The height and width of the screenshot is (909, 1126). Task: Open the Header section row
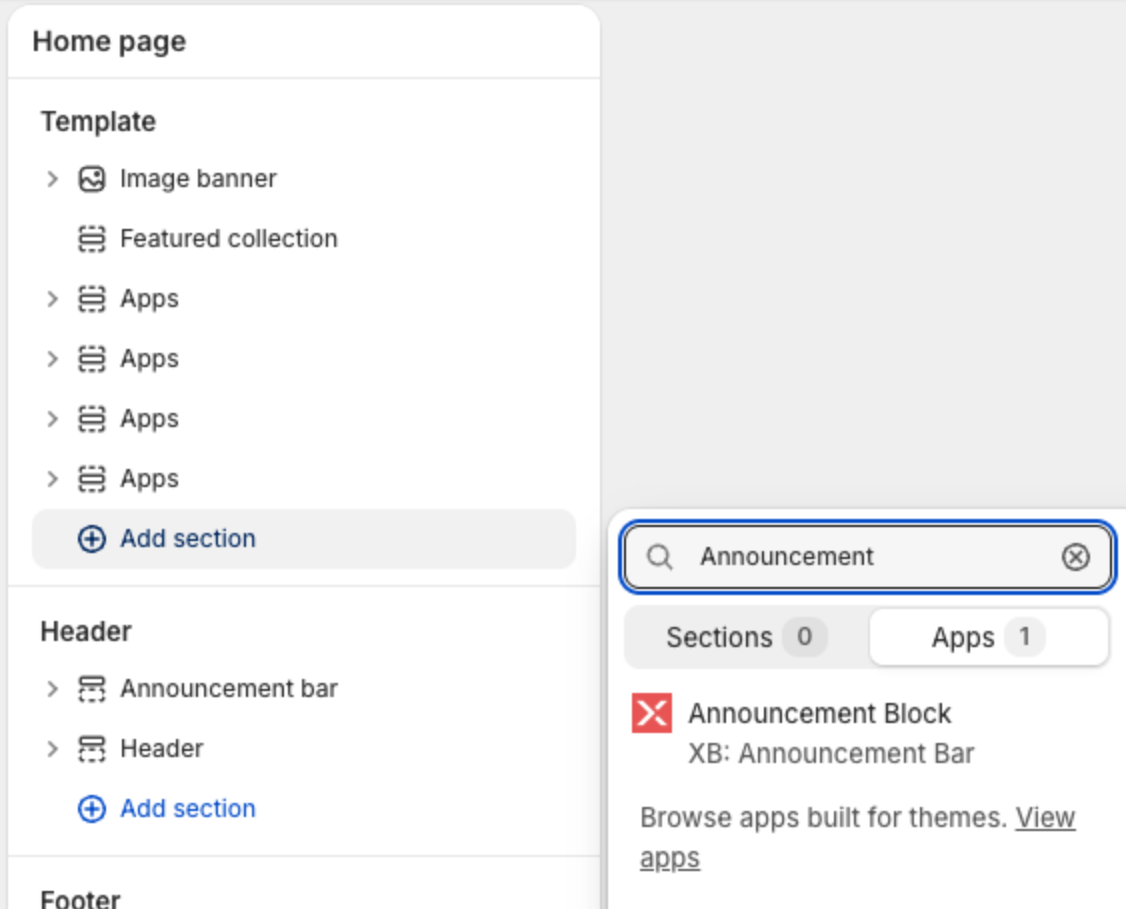pos(162,749)
